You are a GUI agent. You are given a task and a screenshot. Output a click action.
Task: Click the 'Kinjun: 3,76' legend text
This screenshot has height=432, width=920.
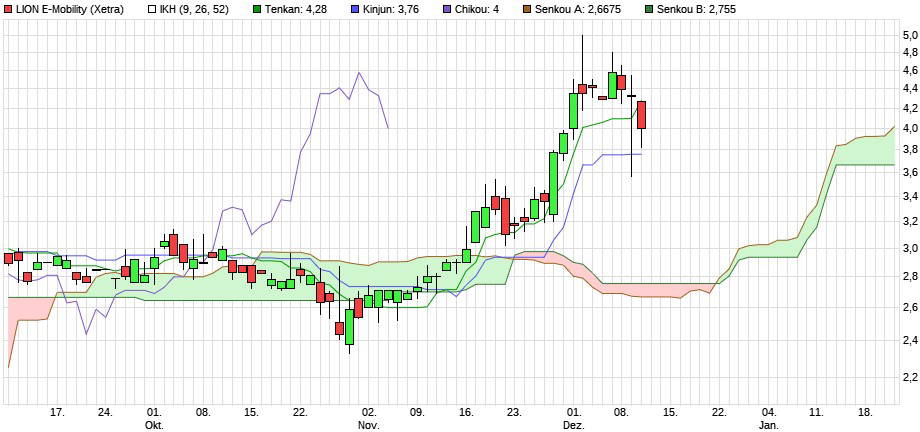pos(390,9)
